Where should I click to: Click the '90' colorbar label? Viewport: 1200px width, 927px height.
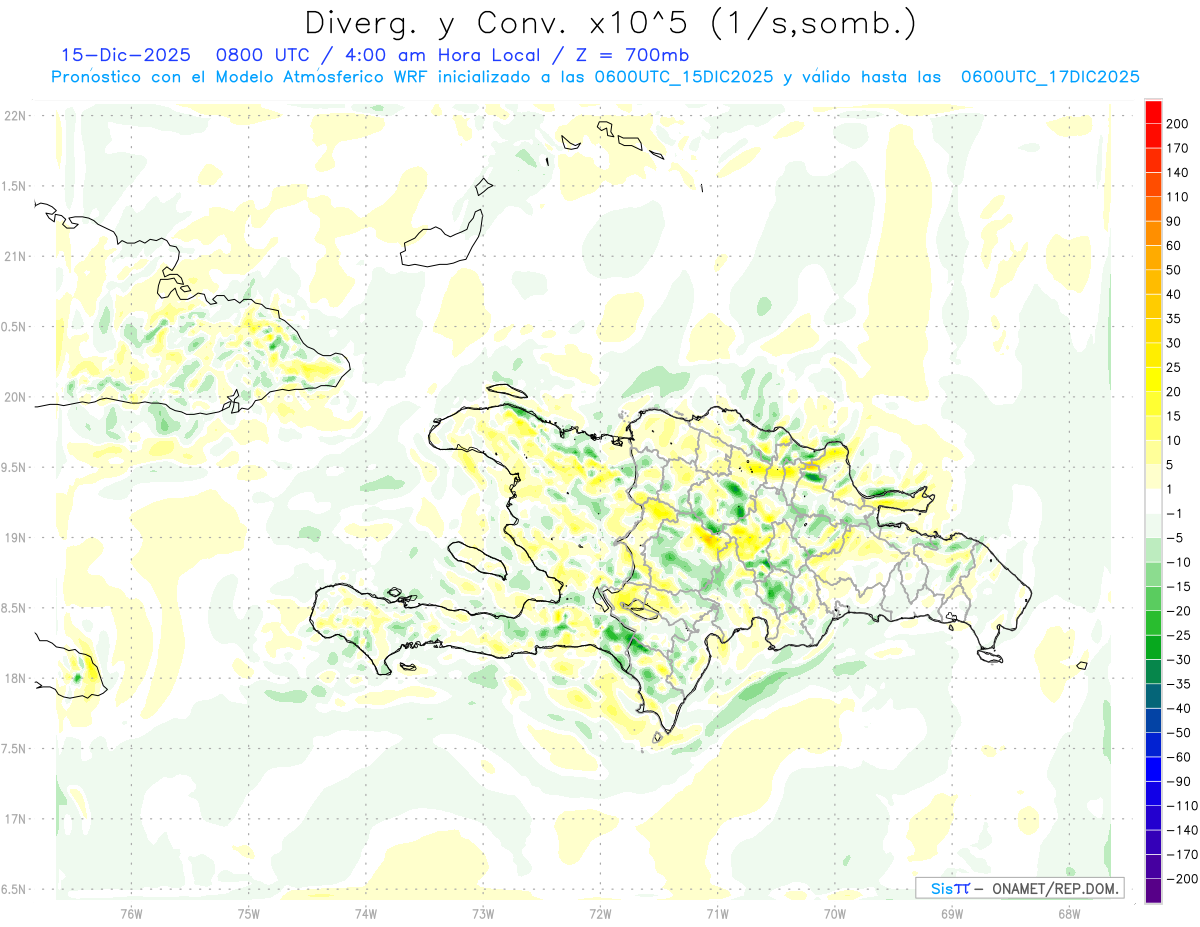pos(1173,221)
